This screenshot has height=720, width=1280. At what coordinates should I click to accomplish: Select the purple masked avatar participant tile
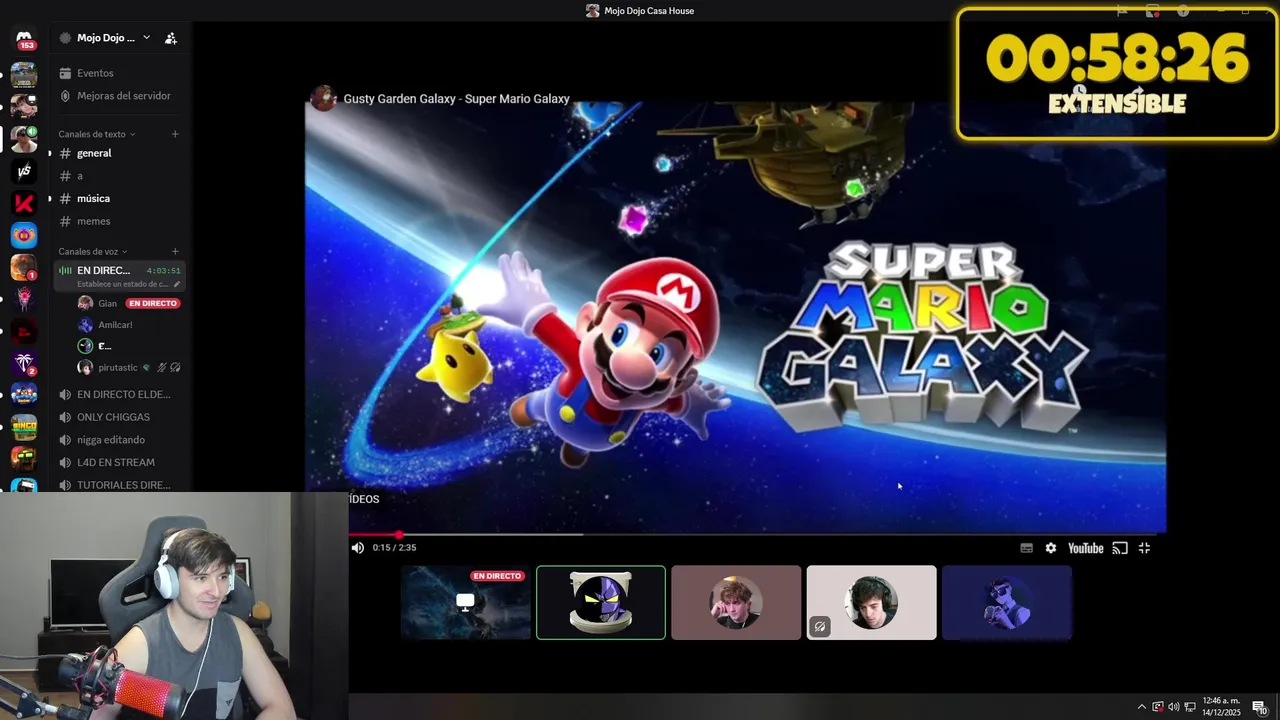(601, 603)
